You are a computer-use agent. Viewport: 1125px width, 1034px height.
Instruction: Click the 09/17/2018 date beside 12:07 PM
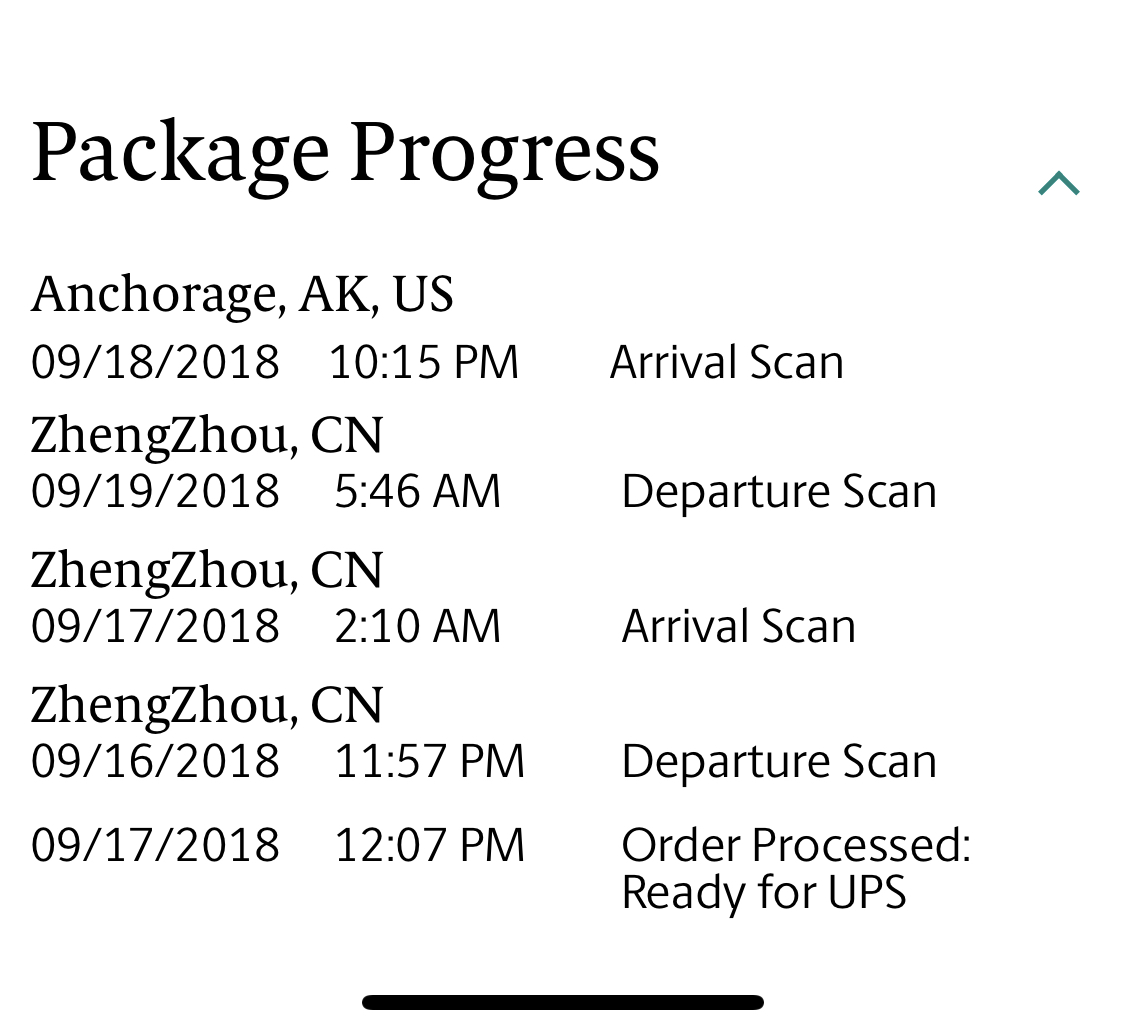(155, 845)
